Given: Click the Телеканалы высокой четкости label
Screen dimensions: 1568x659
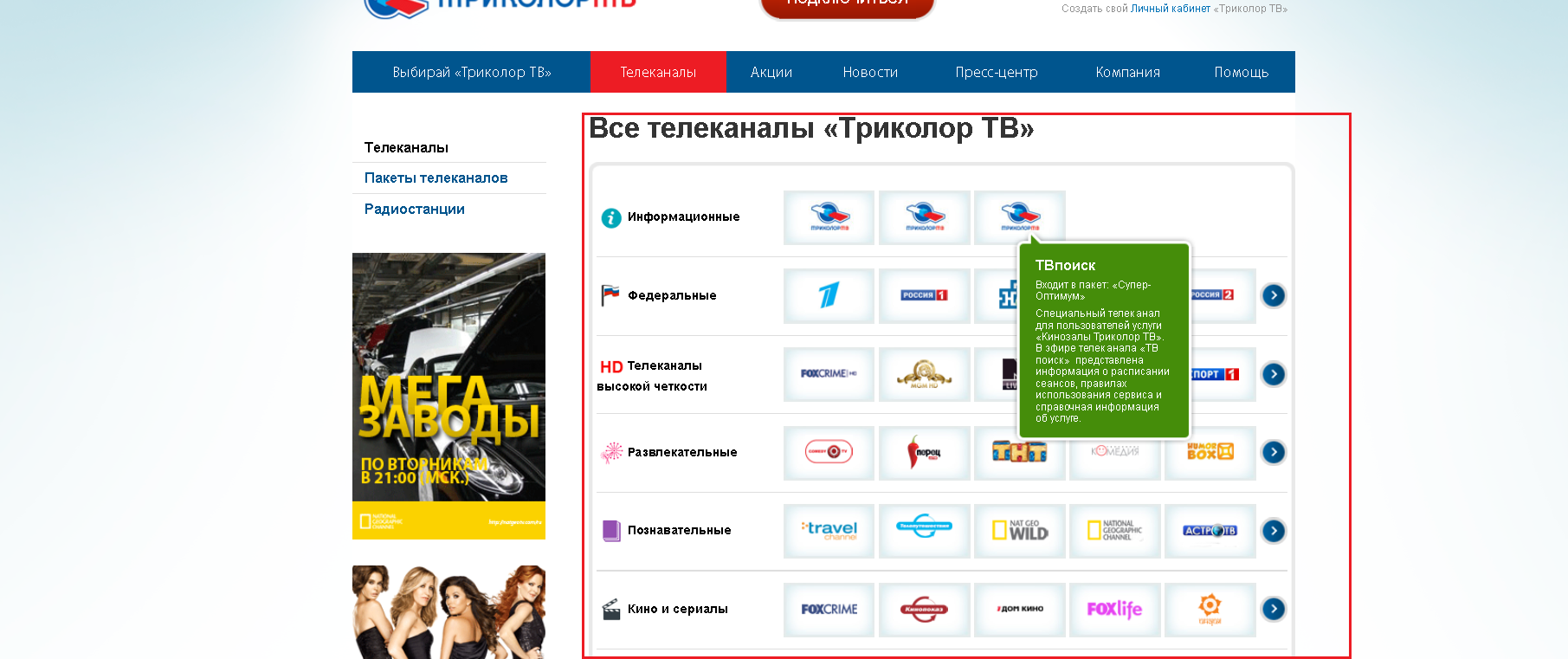Looking at the screenshot, I should click(x=652, y=376).
